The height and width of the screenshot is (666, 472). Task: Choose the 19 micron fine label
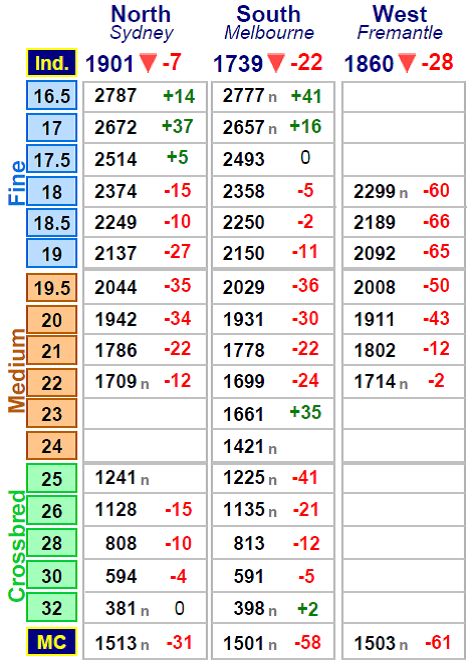(51, 253)
